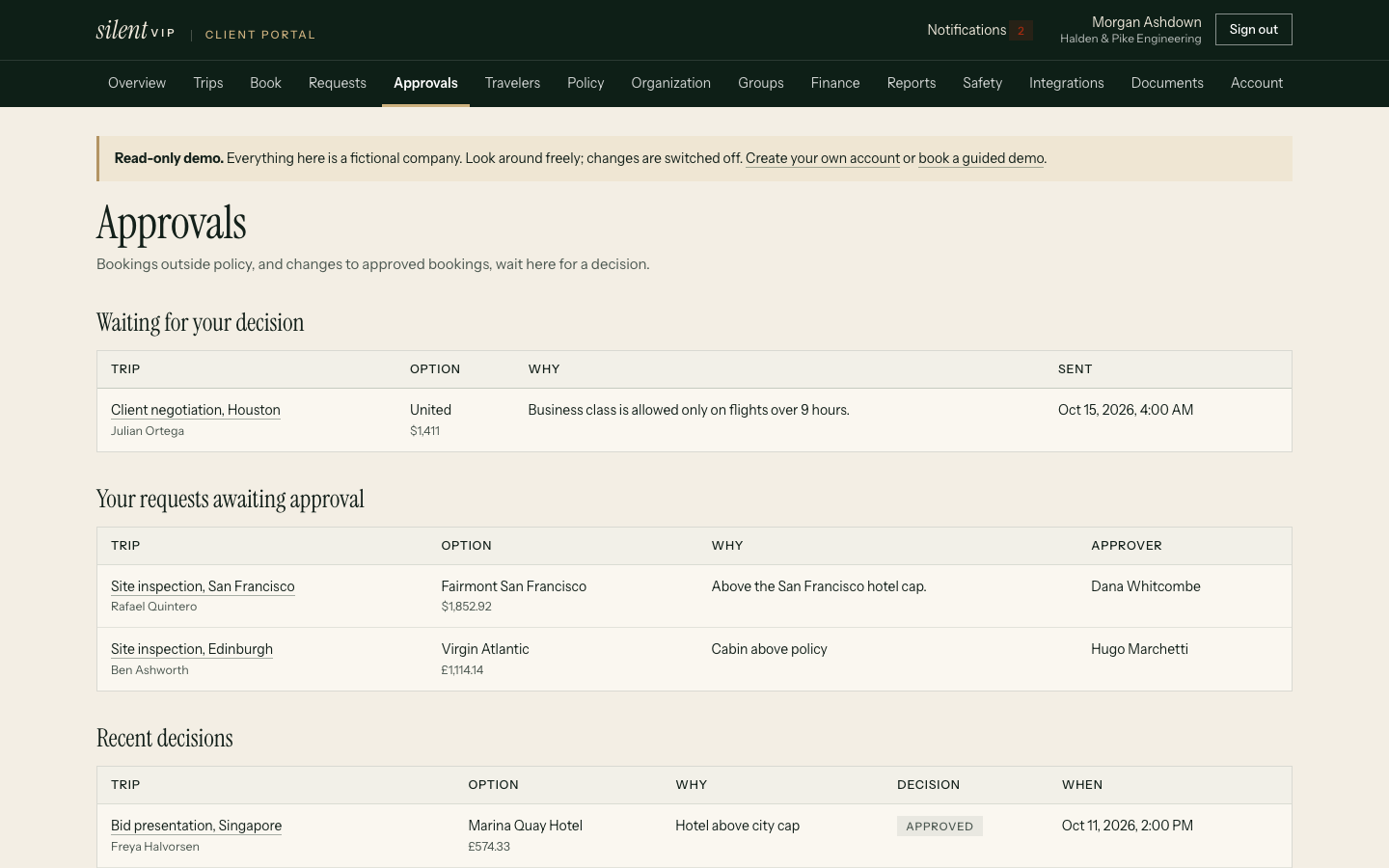This screenshot has width=1389, height=868.
Task: Open the Safety tab
Action: [982, 83]
